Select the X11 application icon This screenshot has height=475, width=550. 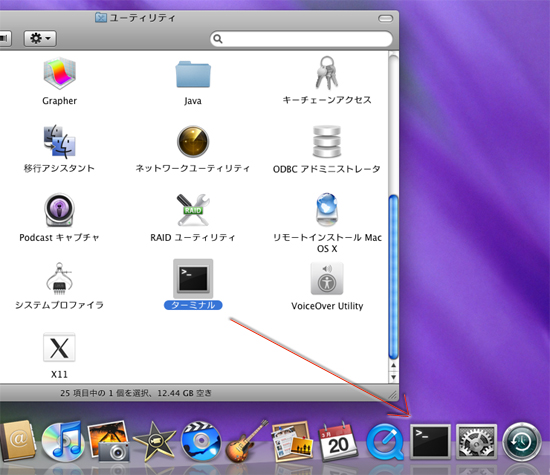coord(59,348)
